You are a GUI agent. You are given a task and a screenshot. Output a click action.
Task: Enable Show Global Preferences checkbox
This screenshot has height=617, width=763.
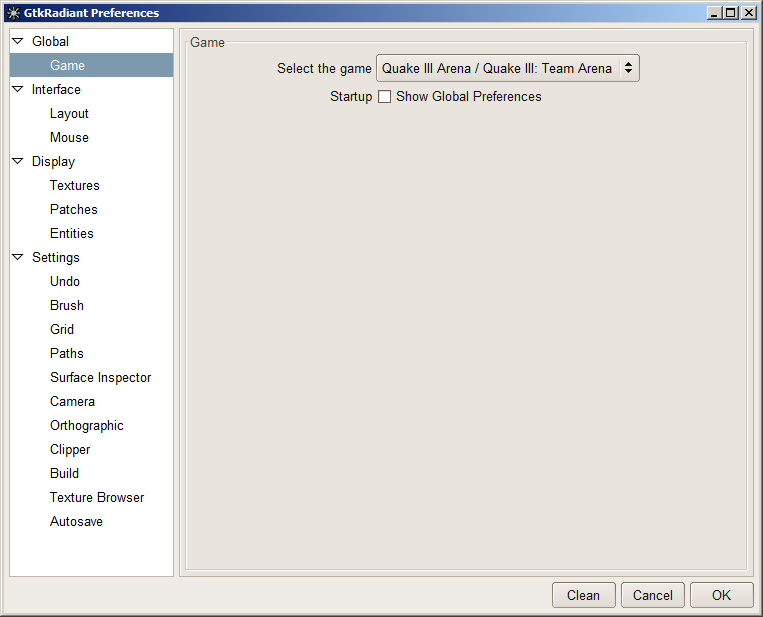(384, 96)
